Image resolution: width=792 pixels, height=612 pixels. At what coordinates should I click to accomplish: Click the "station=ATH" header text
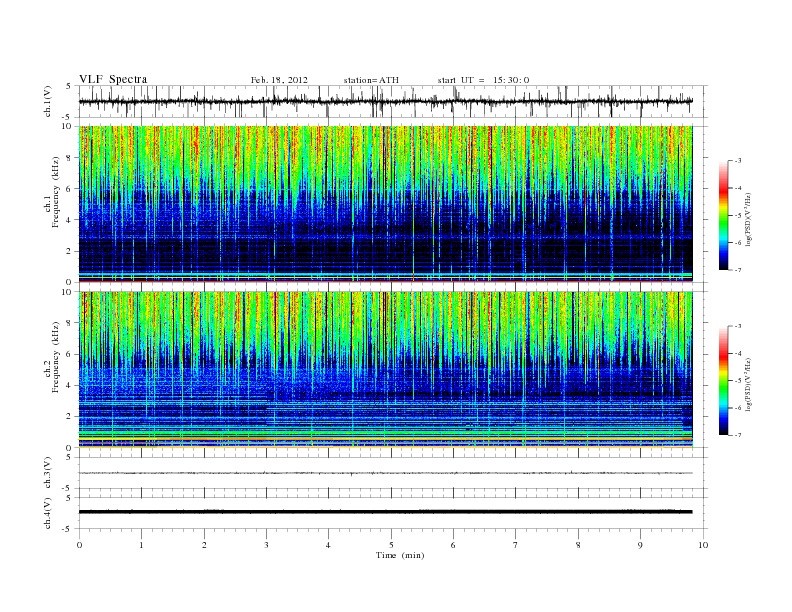(x=371, y=80)
